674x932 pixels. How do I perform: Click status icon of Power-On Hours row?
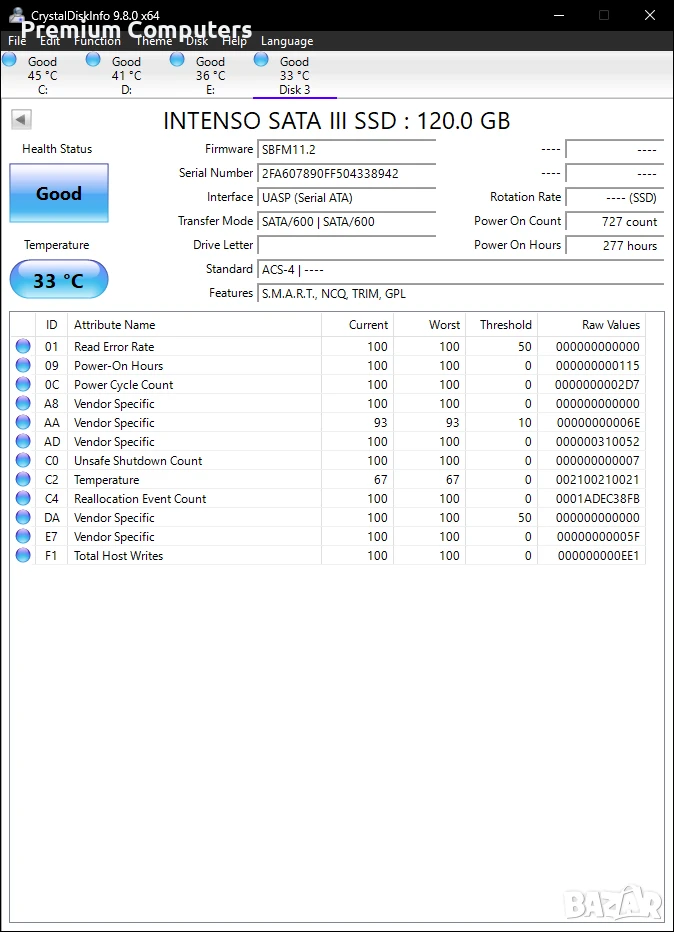tap(23, 365)
